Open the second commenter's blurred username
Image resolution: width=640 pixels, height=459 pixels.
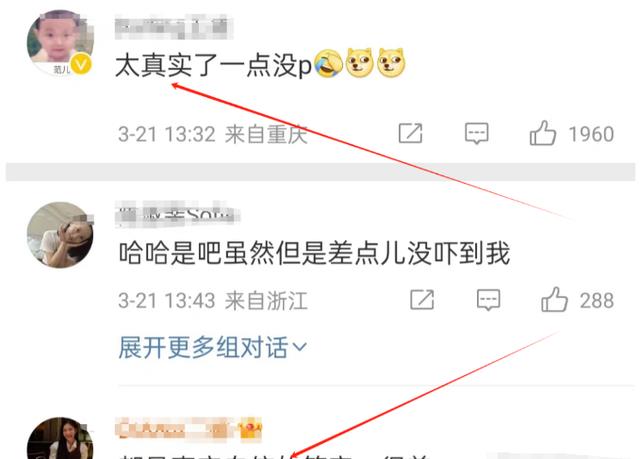178,213
